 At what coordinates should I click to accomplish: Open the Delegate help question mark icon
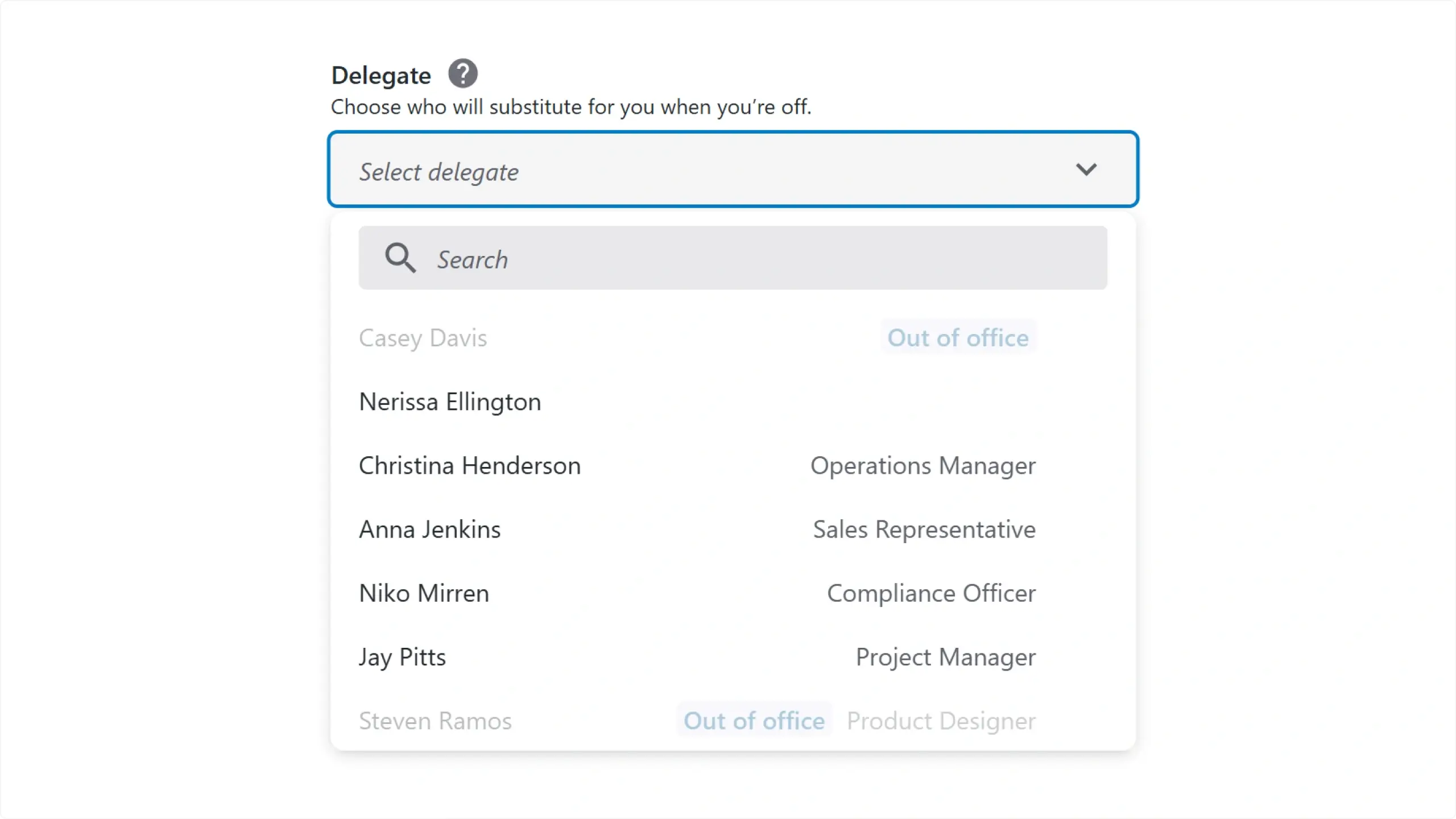pyautogui.click(x=463, y=74)
